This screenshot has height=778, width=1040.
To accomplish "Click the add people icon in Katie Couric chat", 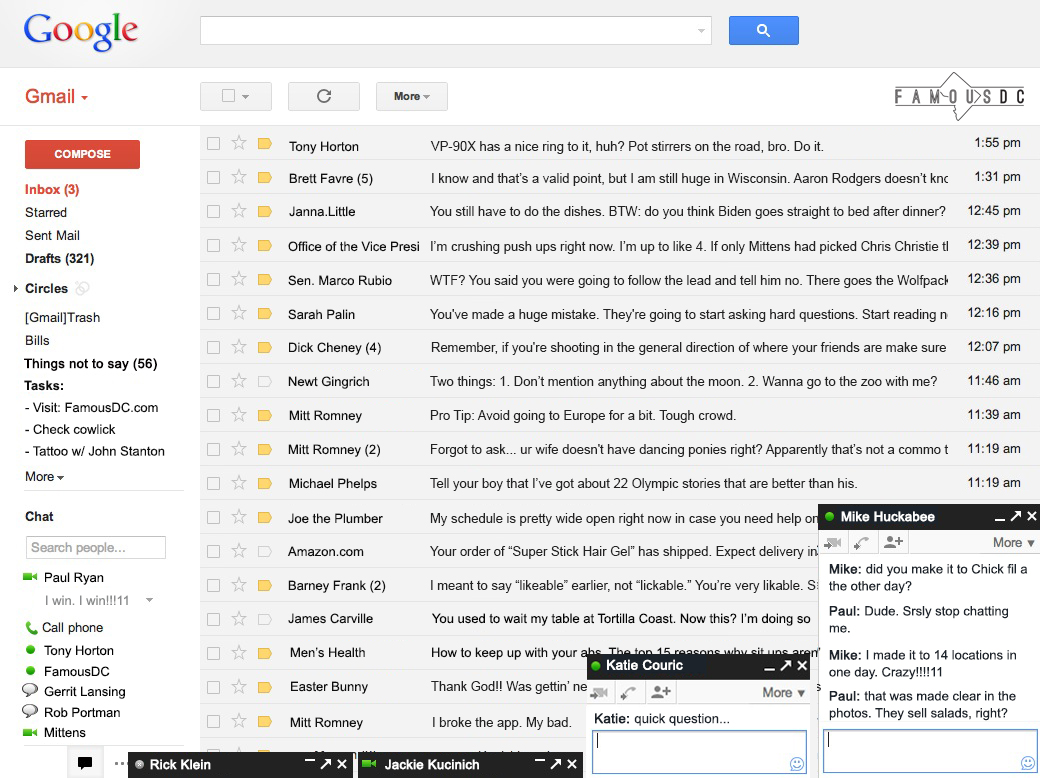I will point(660,692).
